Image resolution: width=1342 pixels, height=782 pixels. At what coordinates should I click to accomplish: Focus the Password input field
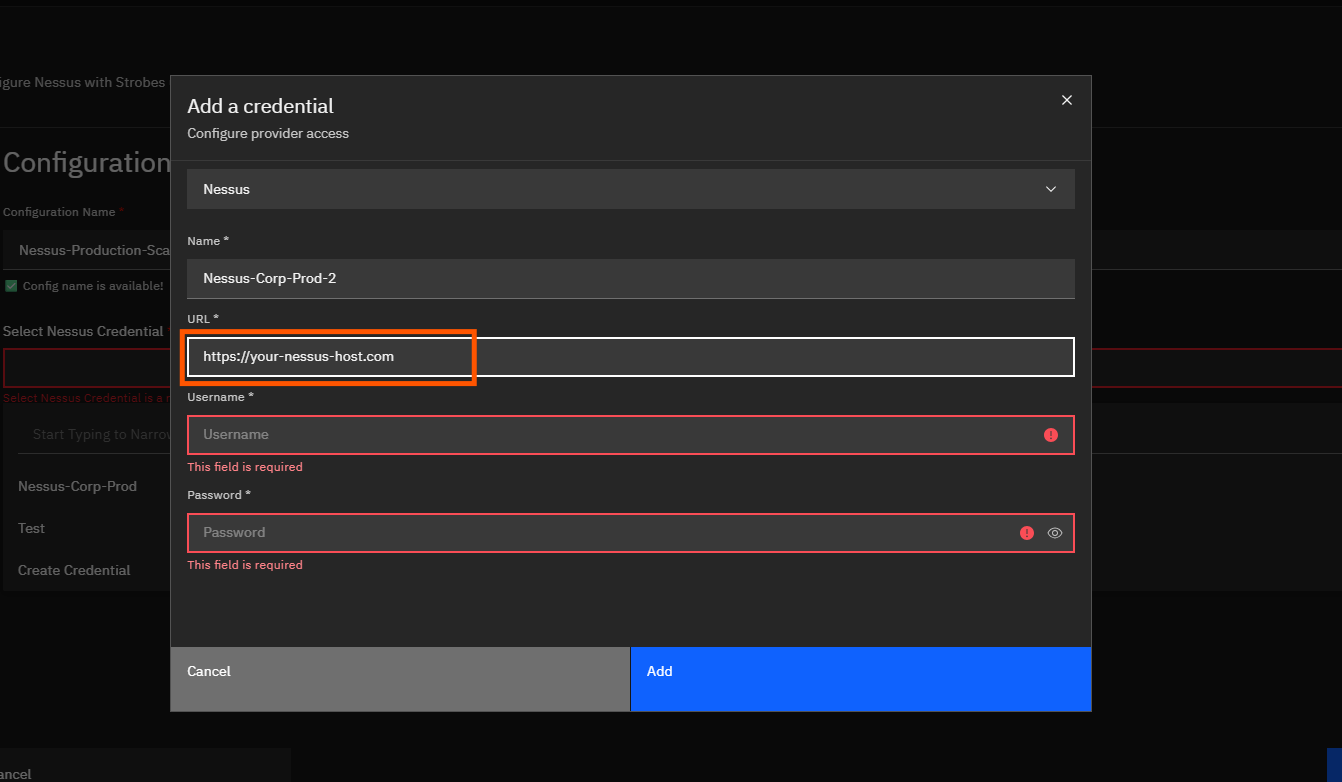(x=631, y=533)
